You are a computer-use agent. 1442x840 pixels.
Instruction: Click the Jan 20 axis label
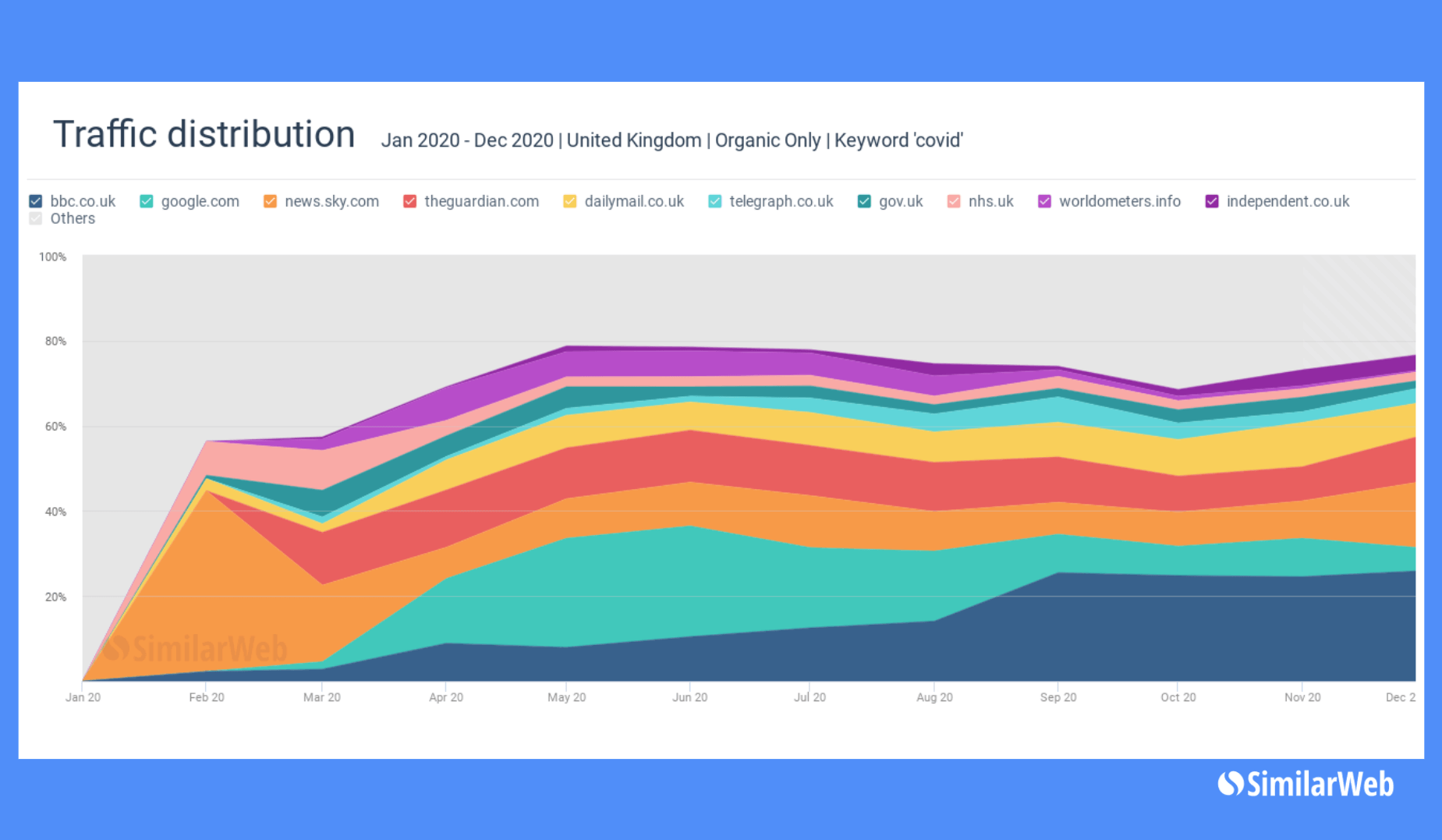83,697
